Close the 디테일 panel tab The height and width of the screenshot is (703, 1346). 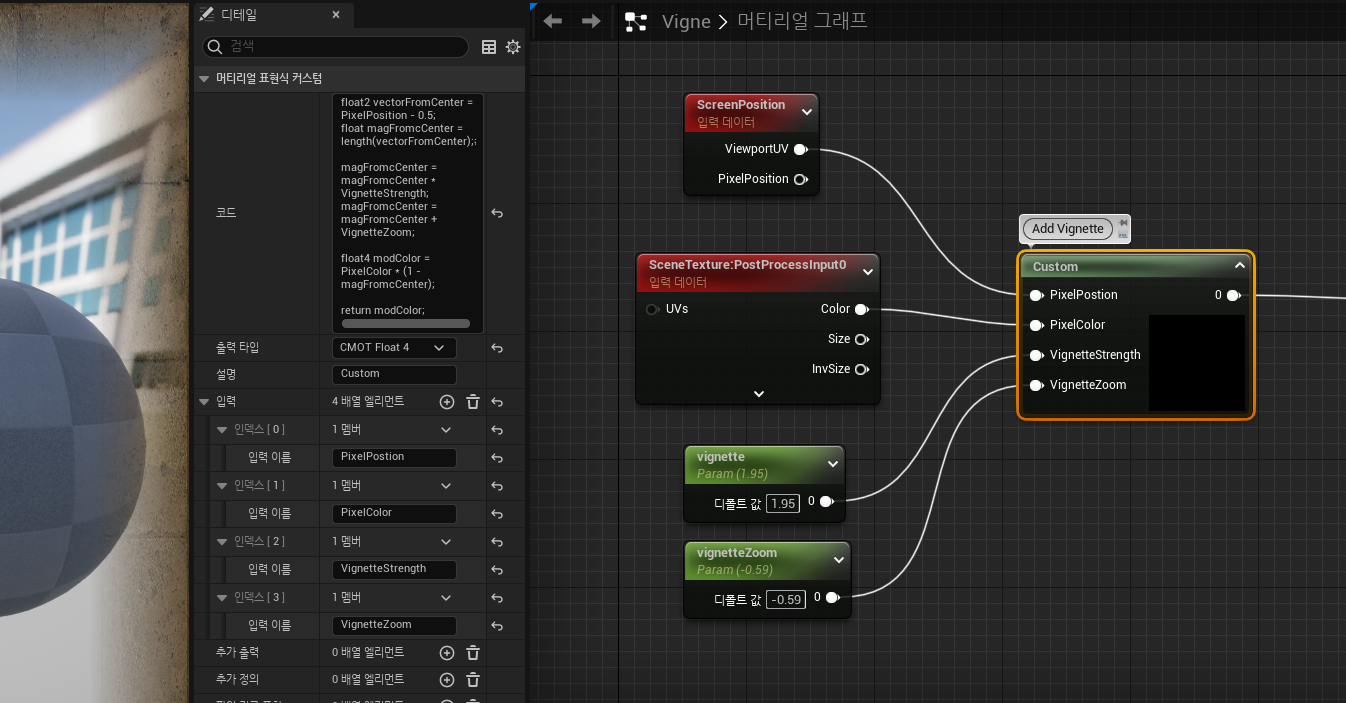point(336,15)
